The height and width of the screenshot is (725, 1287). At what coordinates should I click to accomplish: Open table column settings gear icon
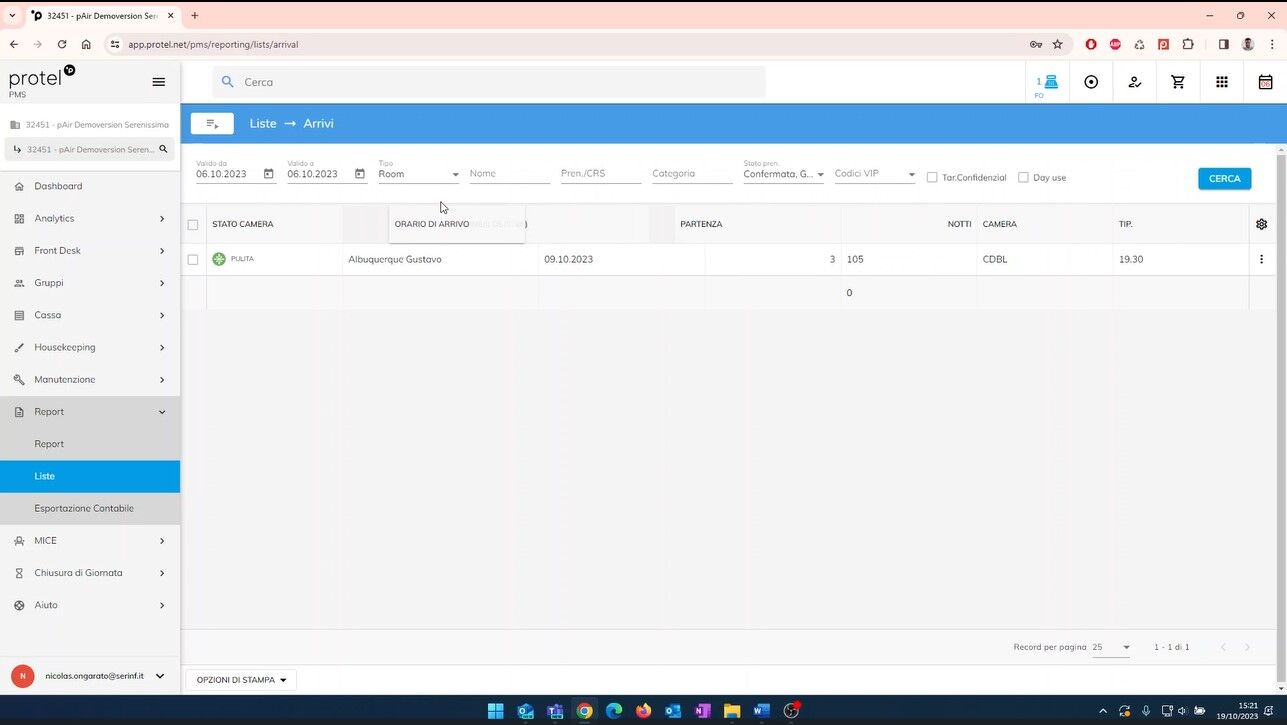click(x=1261, y=224)
